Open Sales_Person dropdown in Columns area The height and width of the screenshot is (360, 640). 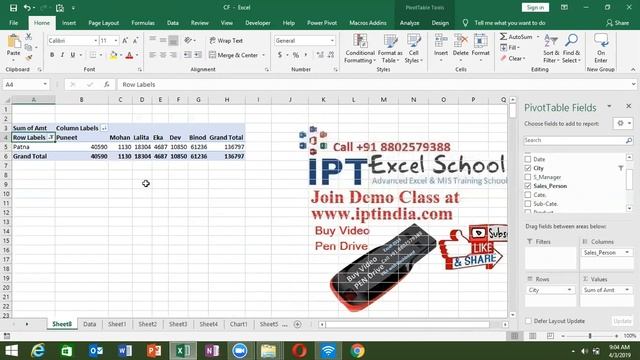pyautogui.click(x=627, y=253)
